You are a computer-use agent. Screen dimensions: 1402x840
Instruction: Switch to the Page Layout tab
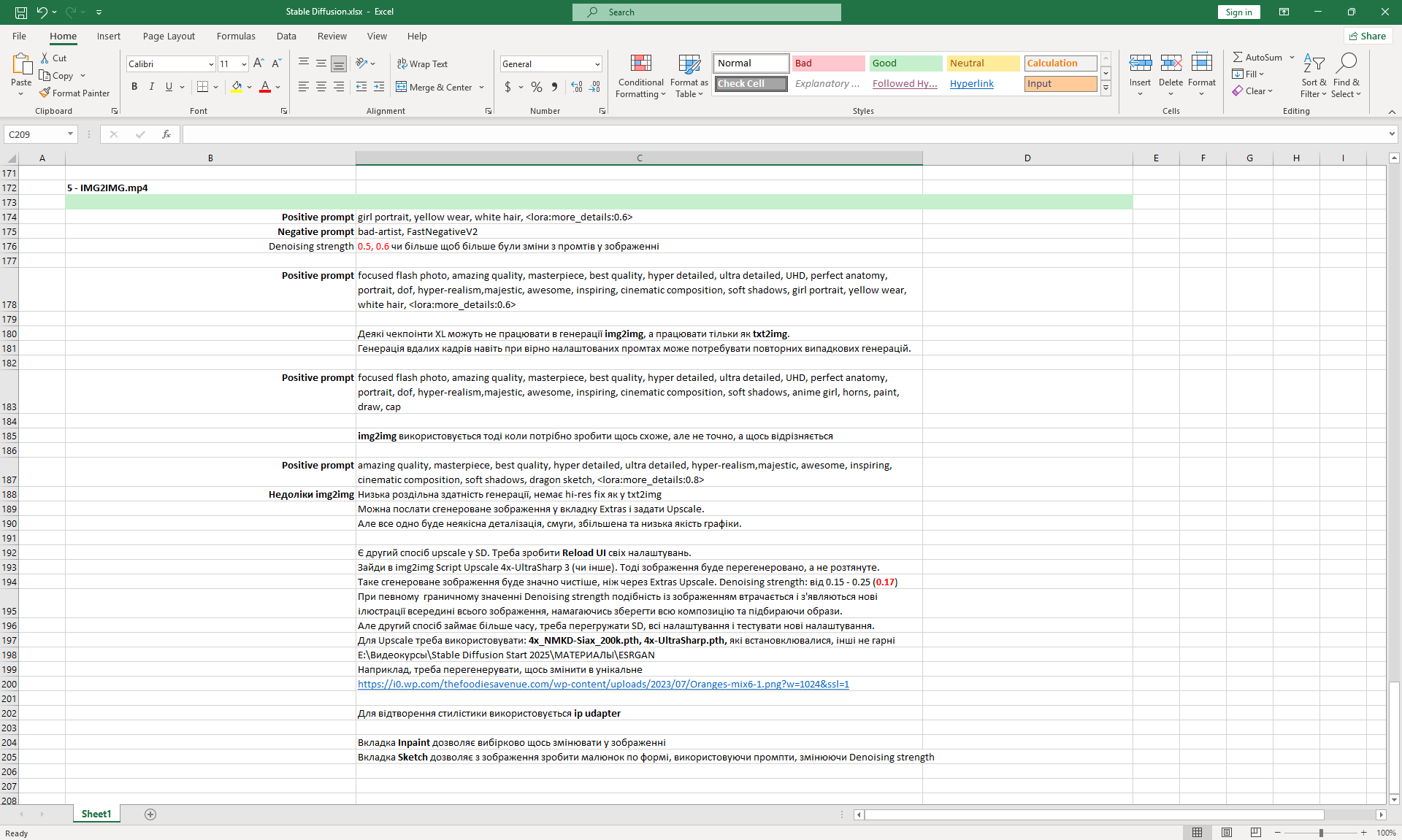click(169, 36)
